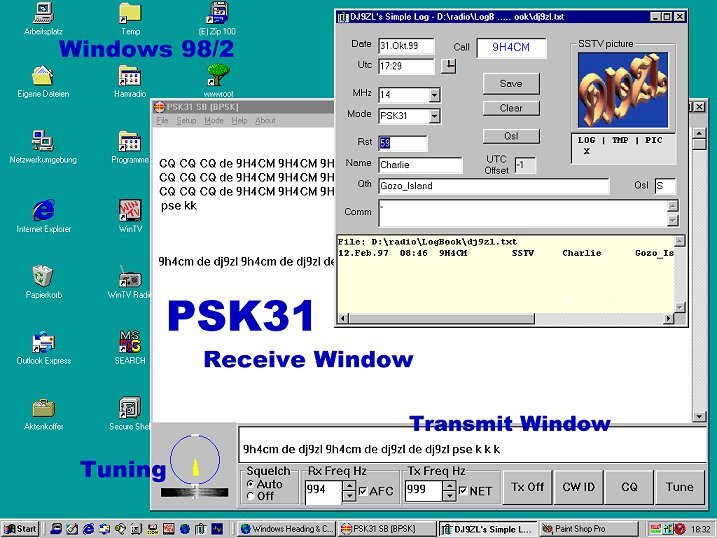Open the Help menu in PSK31 window
717x538 pixels.
239,121
